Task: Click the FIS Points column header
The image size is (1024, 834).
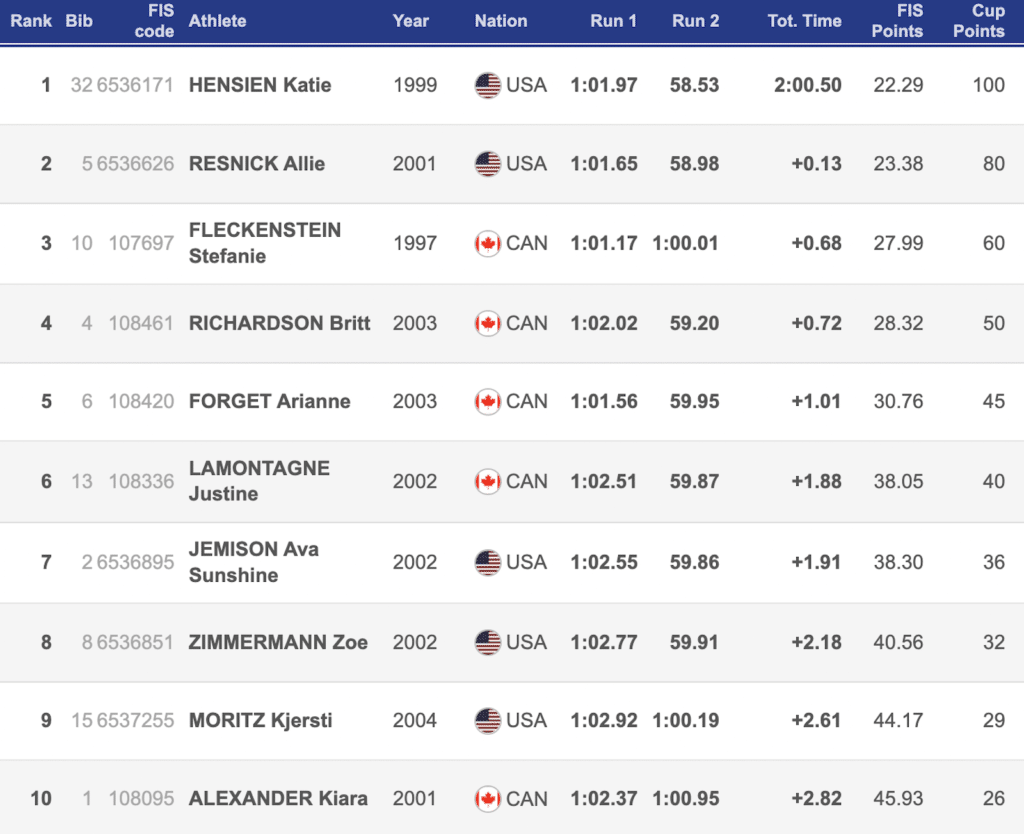Action: (x=897, y=21)
